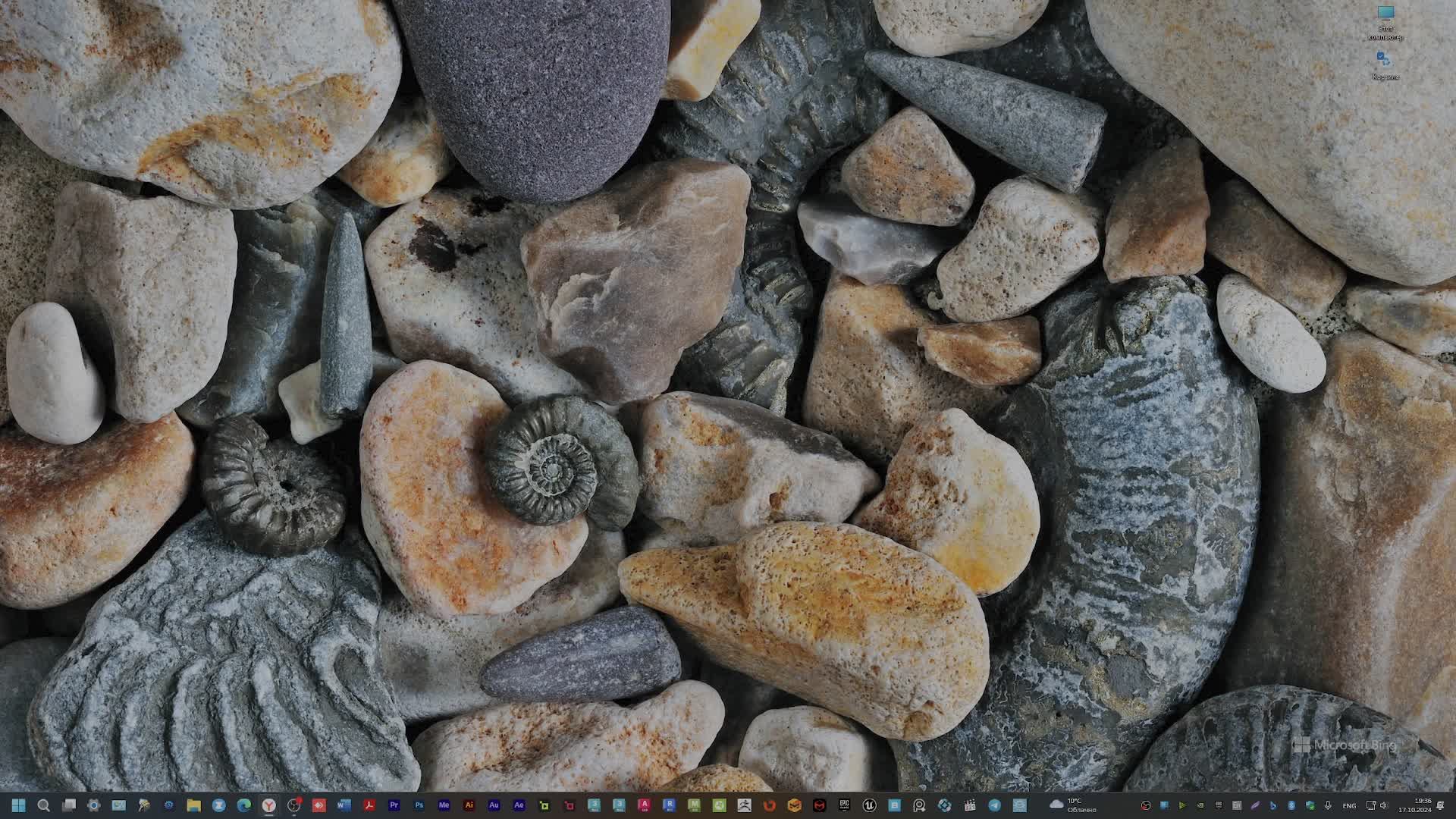Open Microsoft Word from taskbar
1456x819 pixels.
[x=344, y=805]
